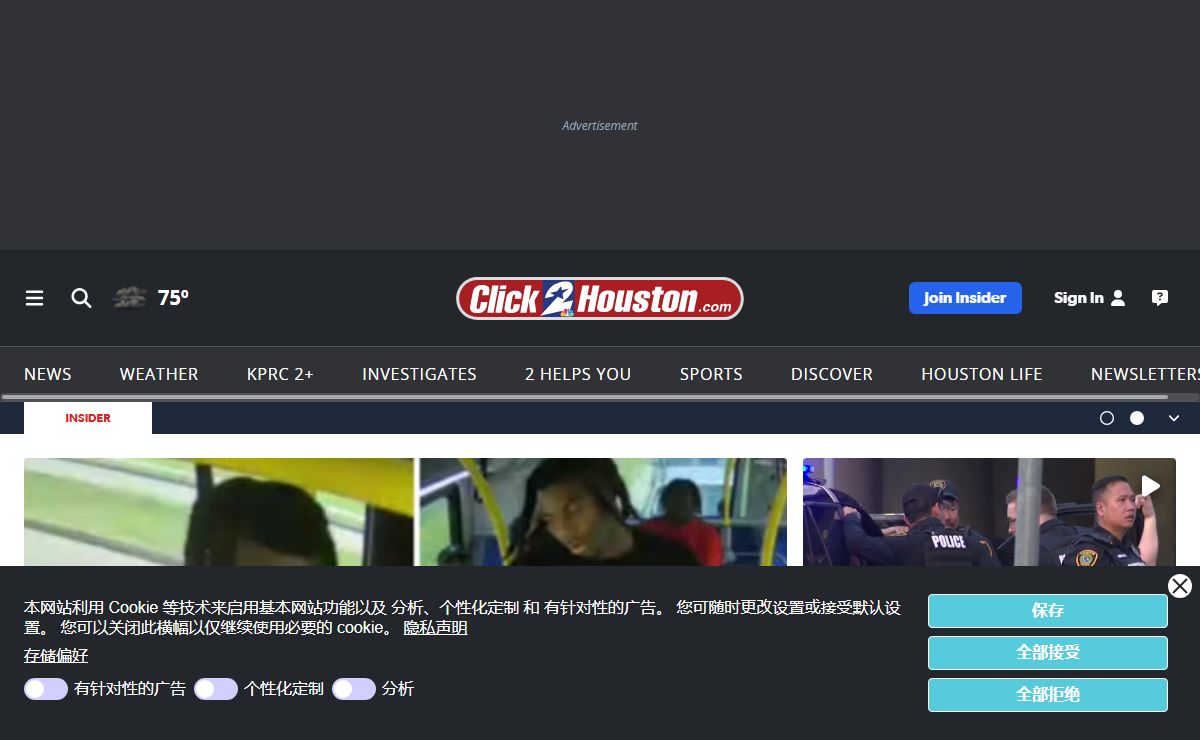Play the police video thumbnail
This screenshot has width=1200, height=740.
coord(989,512)
